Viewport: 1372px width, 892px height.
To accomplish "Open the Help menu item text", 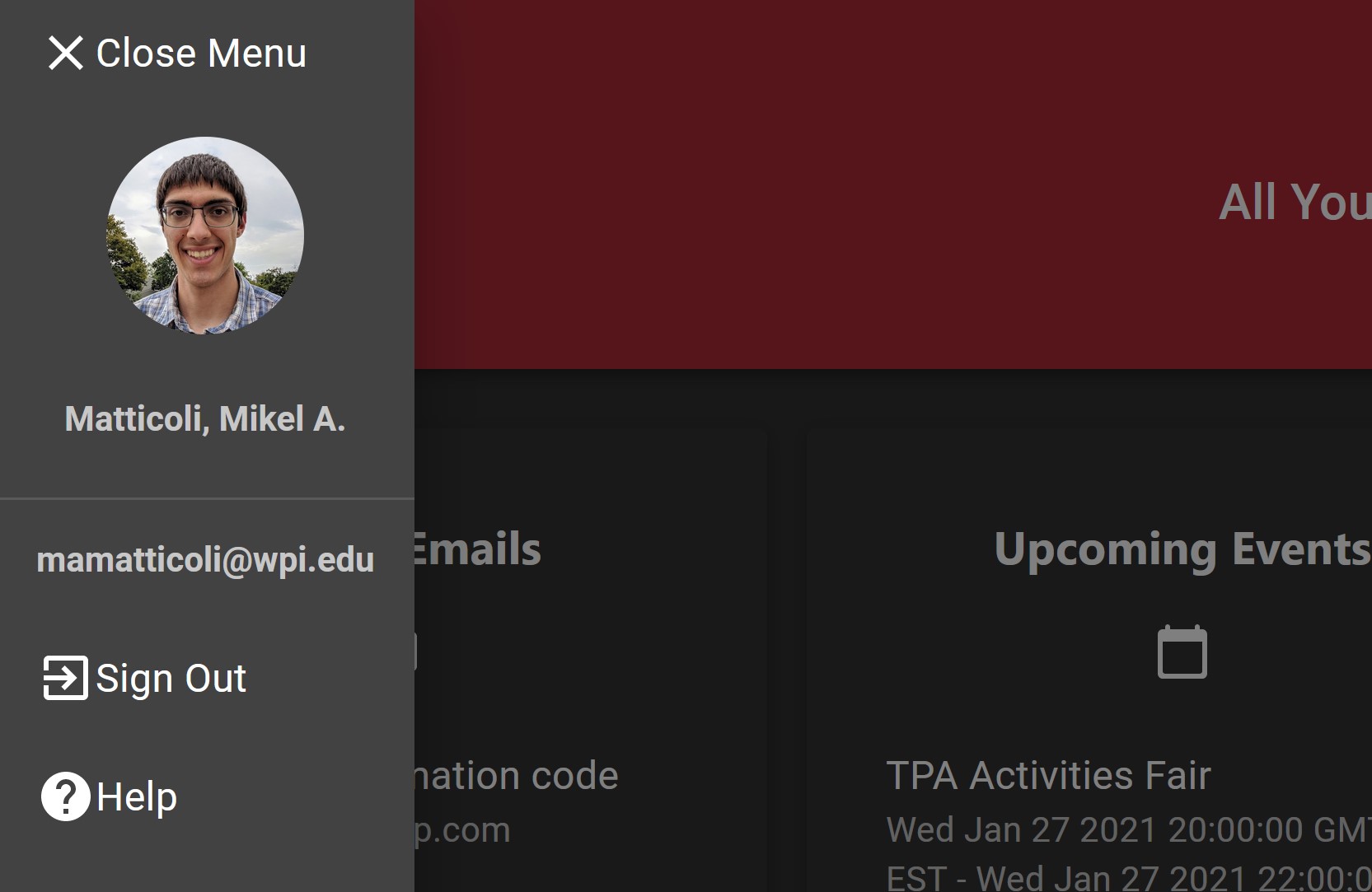I will coord(137,796).
